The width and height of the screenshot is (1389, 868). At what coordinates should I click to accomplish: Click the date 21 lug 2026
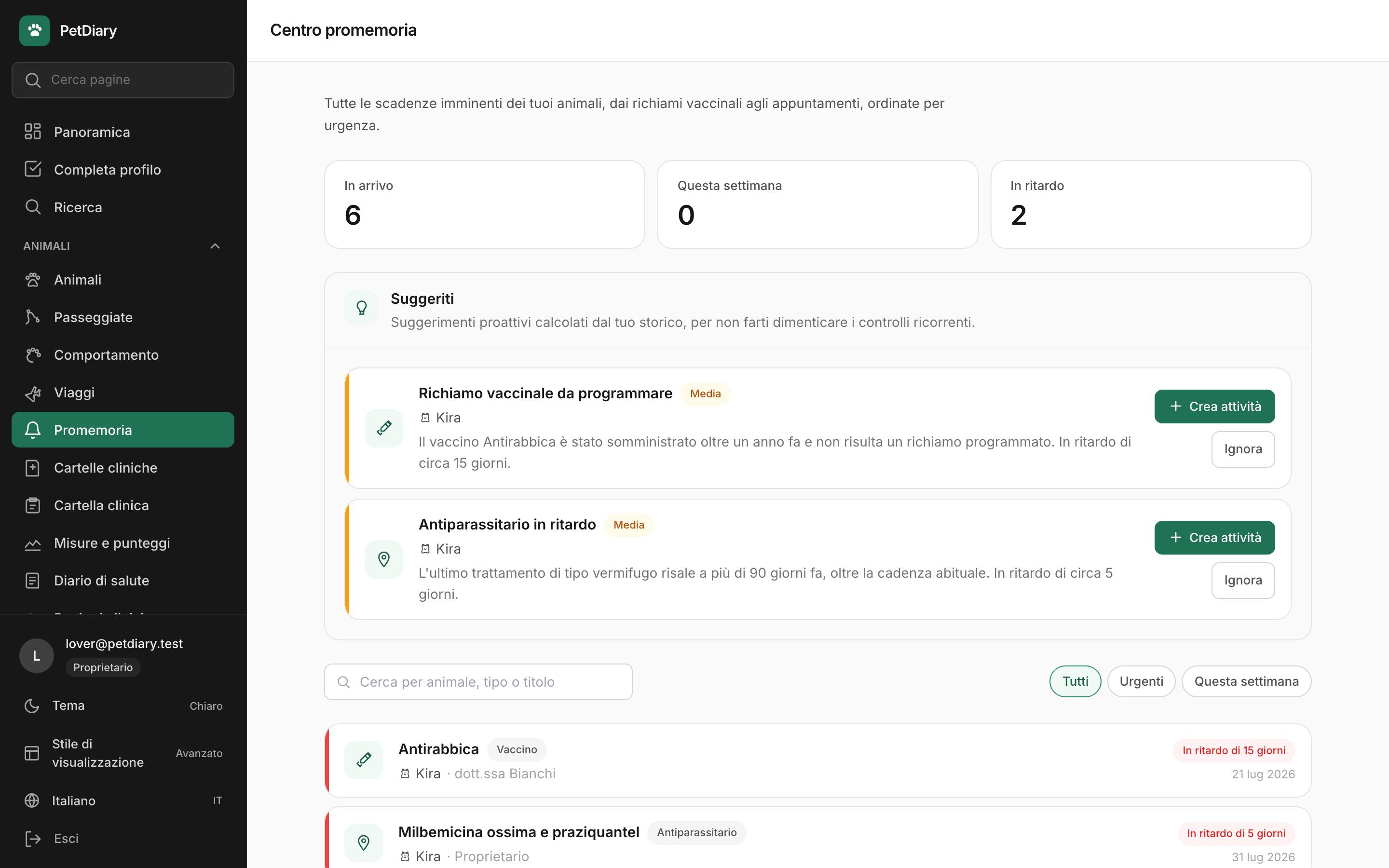pos(1263,774)
